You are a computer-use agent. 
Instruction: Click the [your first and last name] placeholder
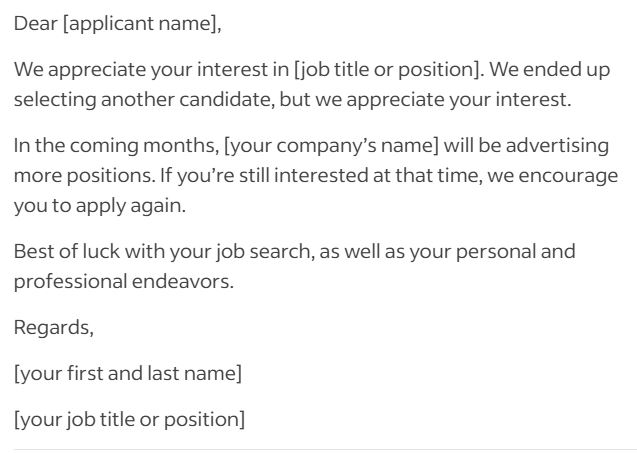click(127, 373)
